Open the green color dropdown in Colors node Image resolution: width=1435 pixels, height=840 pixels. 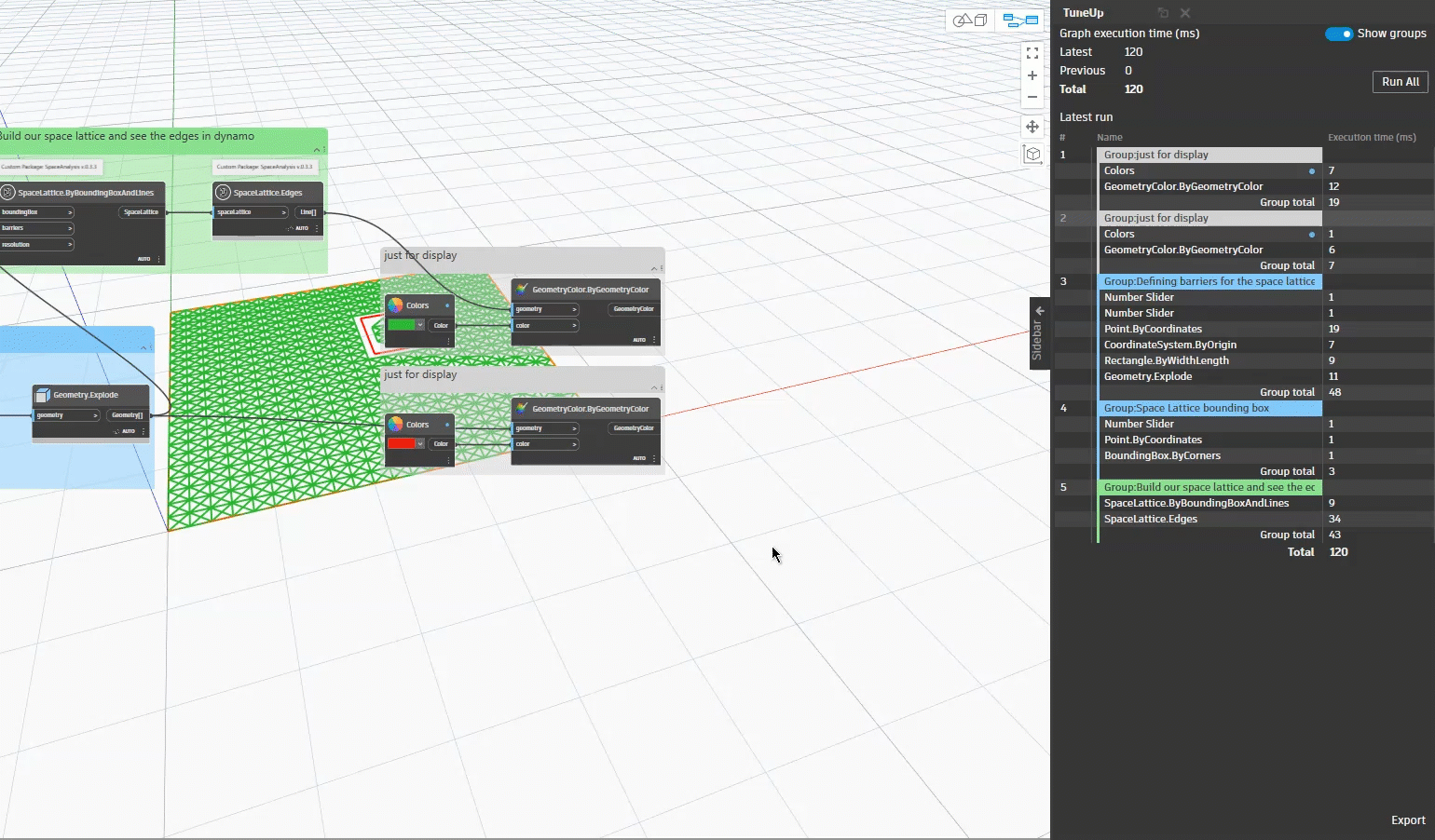420,325
